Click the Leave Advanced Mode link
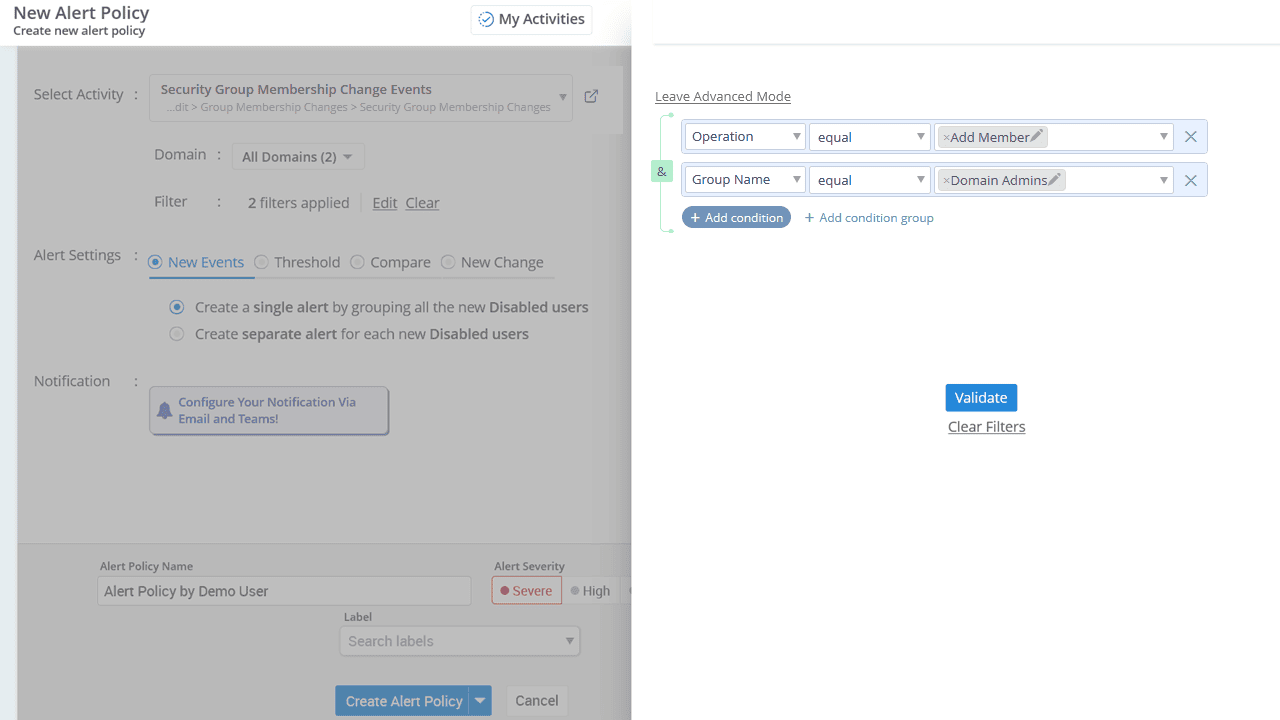This screenshot has width=1280, height=720. click(x=722, y=96)
